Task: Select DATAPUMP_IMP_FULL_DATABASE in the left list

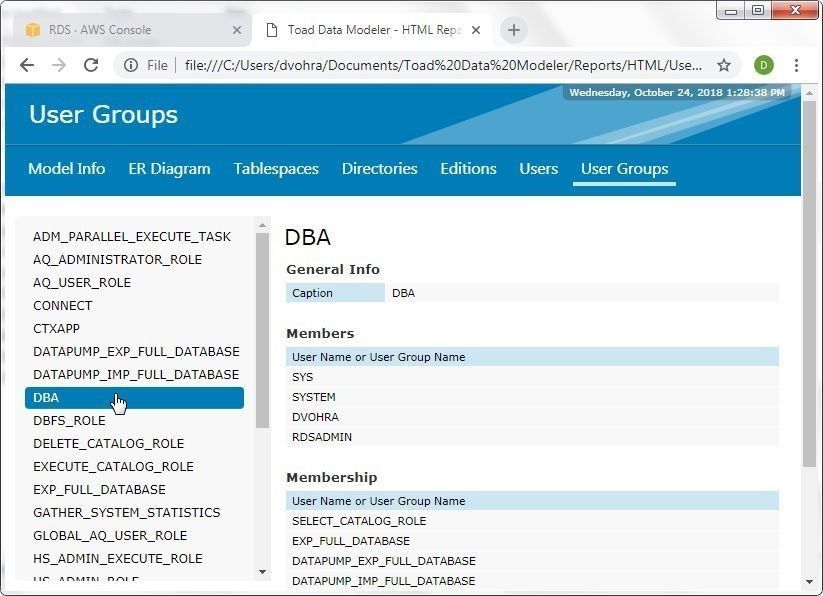Action: click(x=136, y=375)
